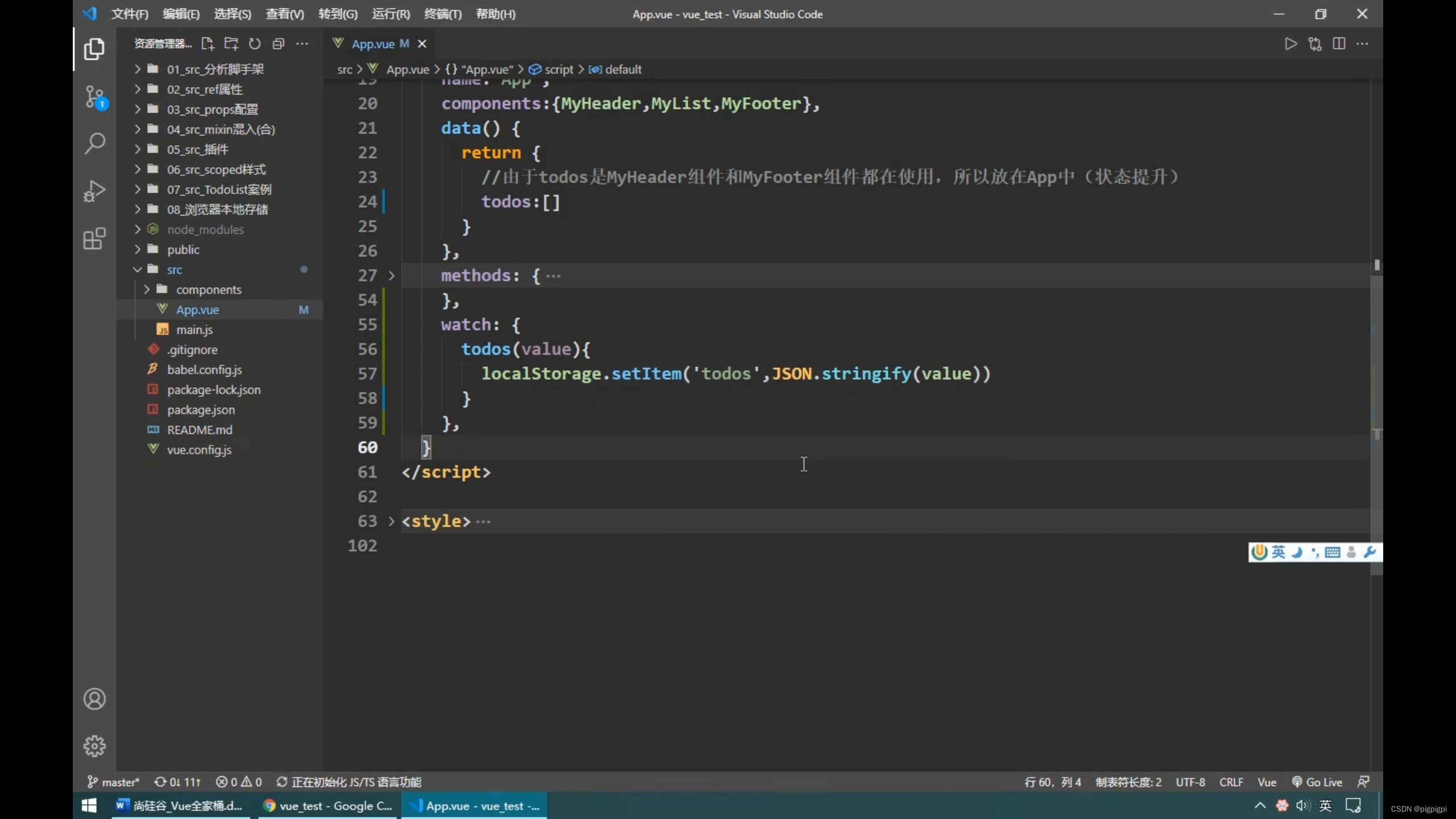
Task: Change CRLF end of line sequence
Action: click(x=1231, y=782)
